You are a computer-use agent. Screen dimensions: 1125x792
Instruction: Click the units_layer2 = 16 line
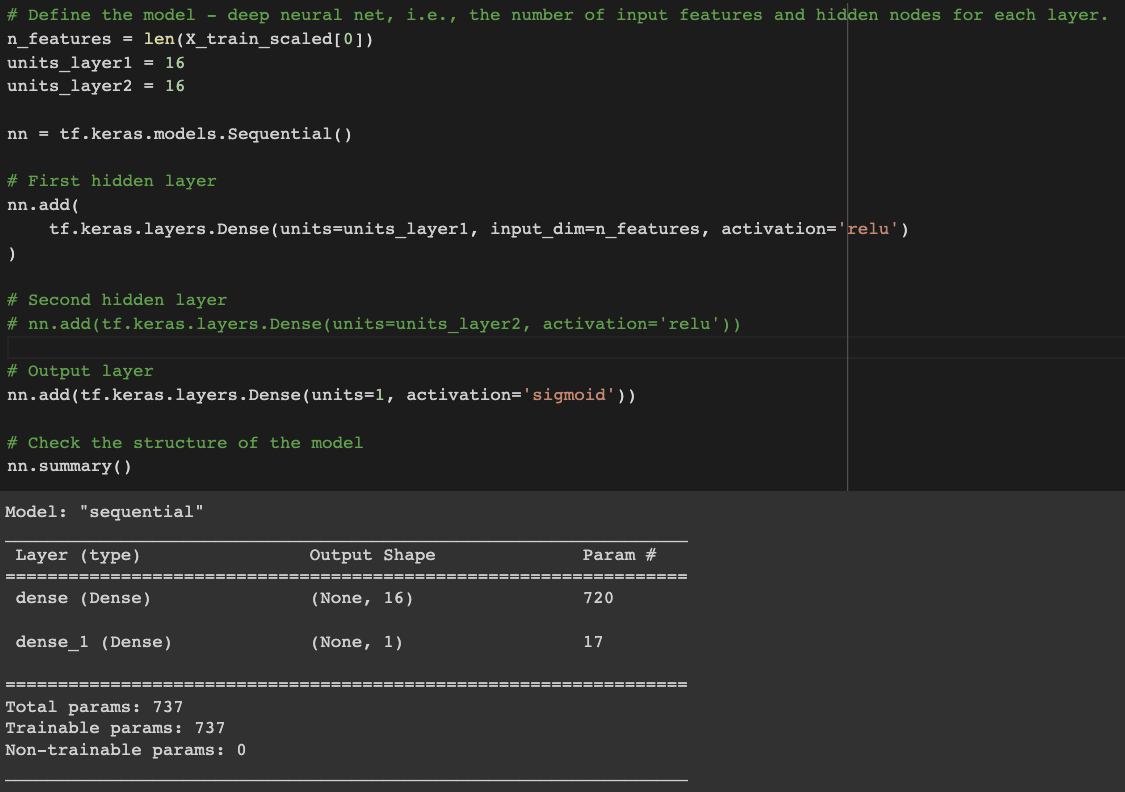[x=95, y=86]
